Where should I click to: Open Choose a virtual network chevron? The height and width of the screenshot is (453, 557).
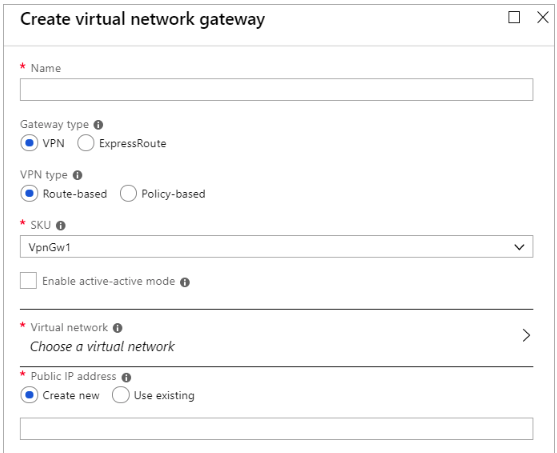coord(526,335)
